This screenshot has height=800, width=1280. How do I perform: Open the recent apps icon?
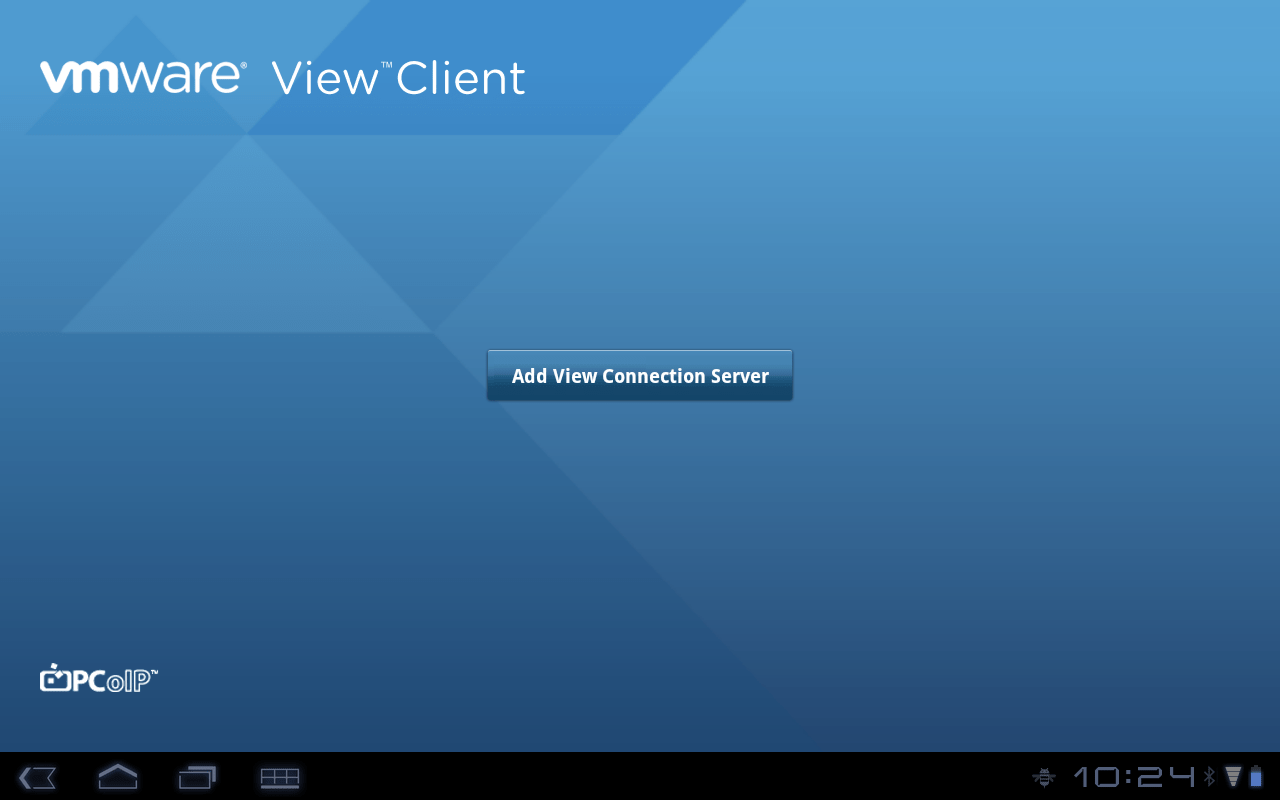(x=198, y=777)
